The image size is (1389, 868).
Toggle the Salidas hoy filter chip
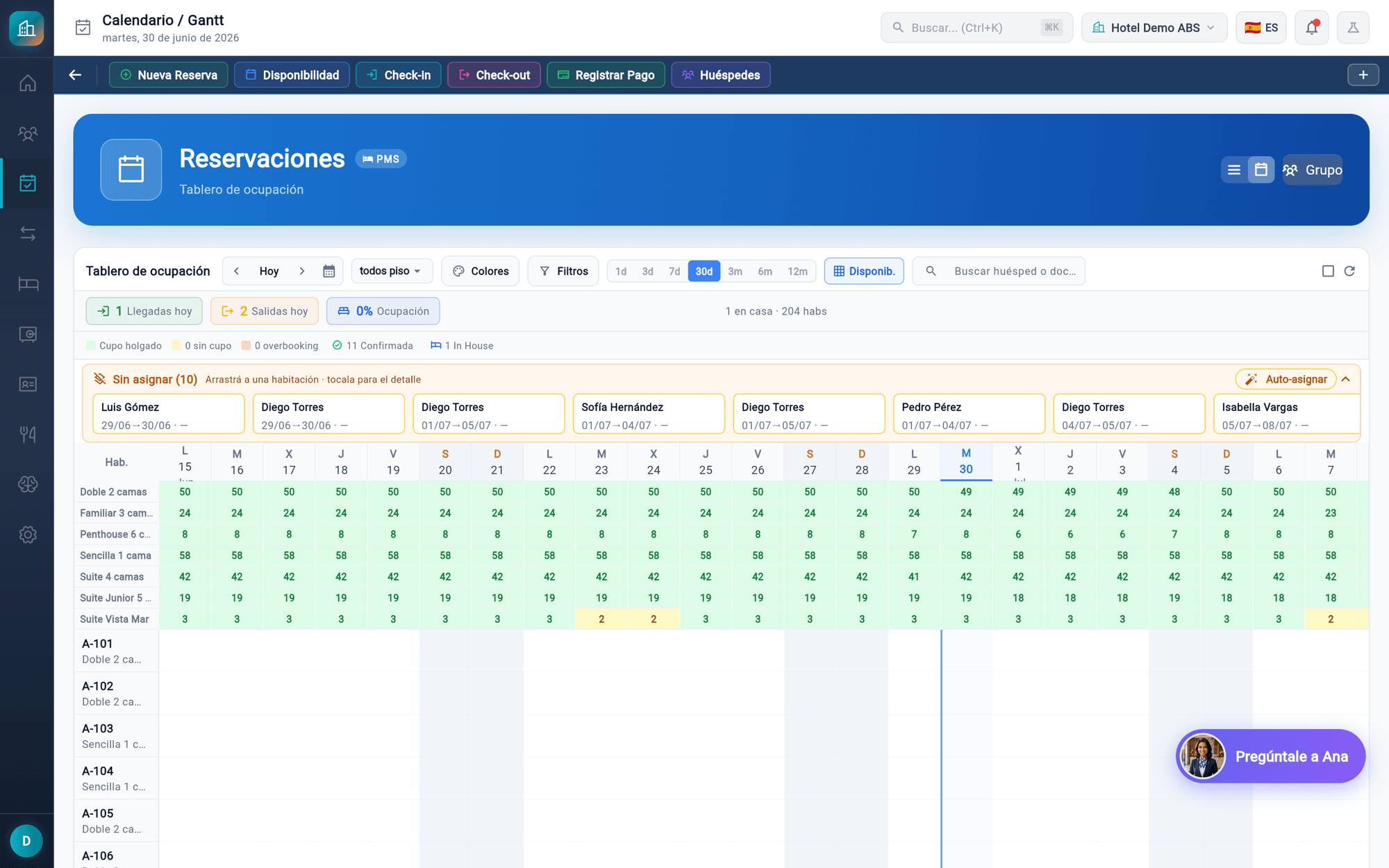(265, 311)
